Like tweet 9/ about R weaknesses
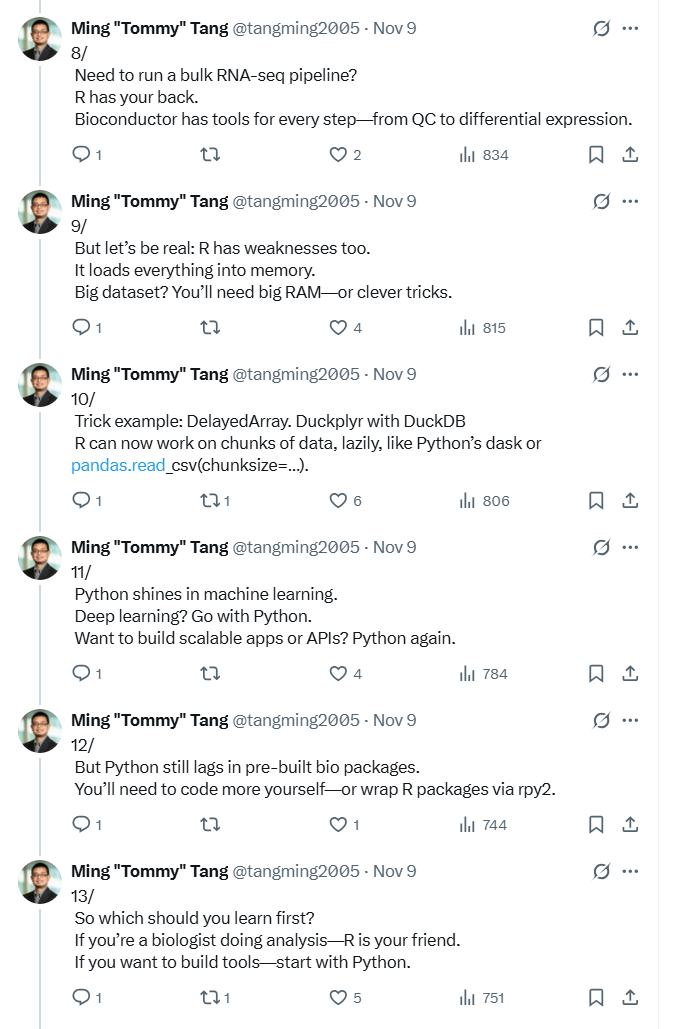This screenshot has width=673, height=1029. pyautogui.click(x=338, y=328)
